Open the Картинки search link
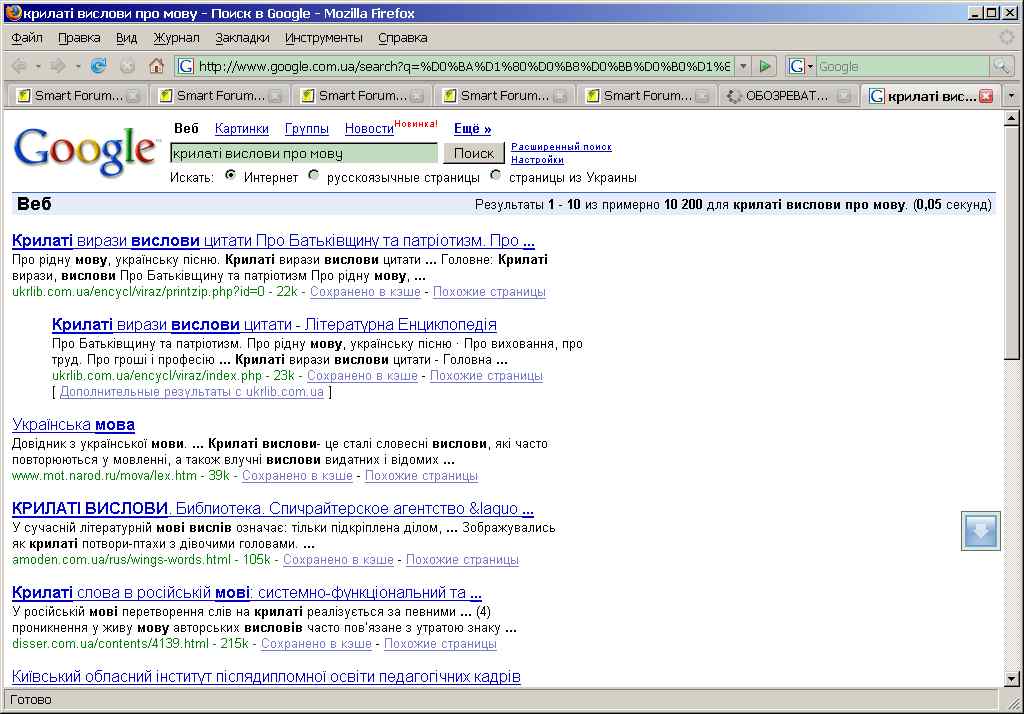Viewport: 1024px width, 714px height. click(242, 129)
